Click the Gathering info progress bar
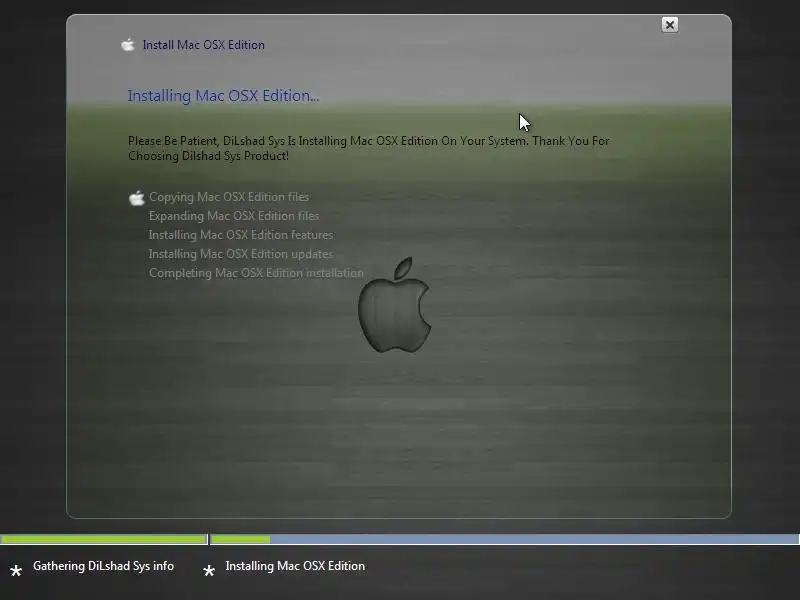Screen dimensions: 800x600 104,539
